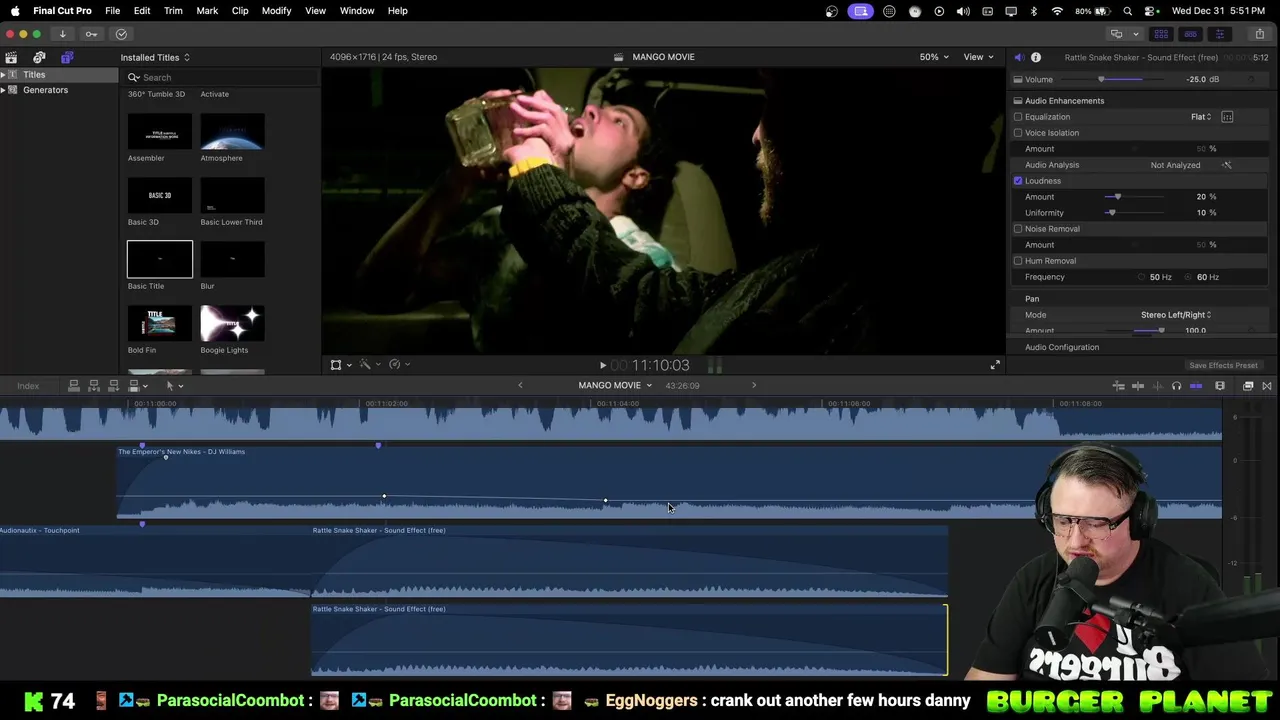Open the Clip menu
1280x720 pixels.
pyautogui.click(x=240, y=11)
